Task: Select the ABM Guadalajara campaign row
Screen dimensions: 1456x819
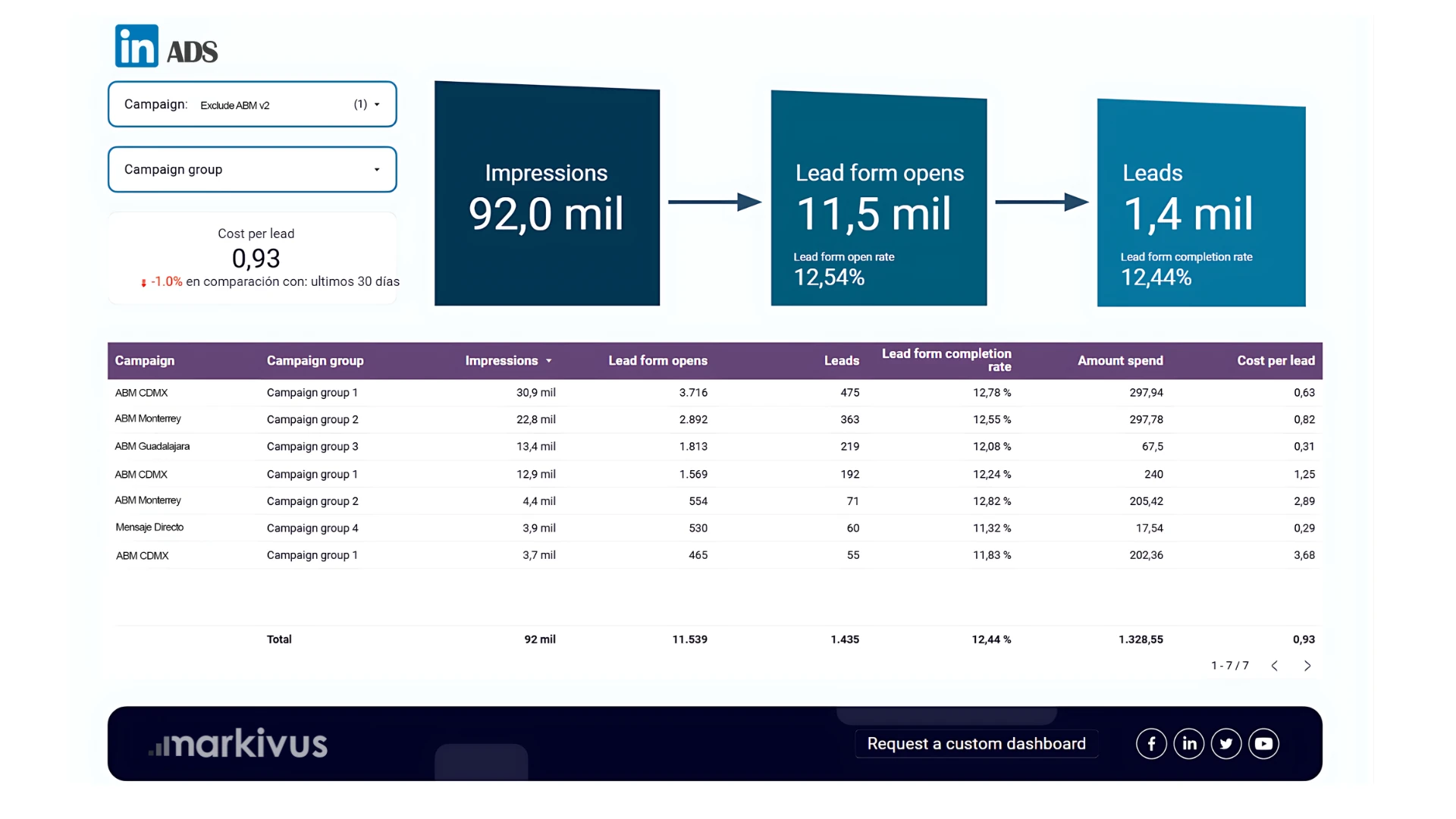Action: coord(152,447)
